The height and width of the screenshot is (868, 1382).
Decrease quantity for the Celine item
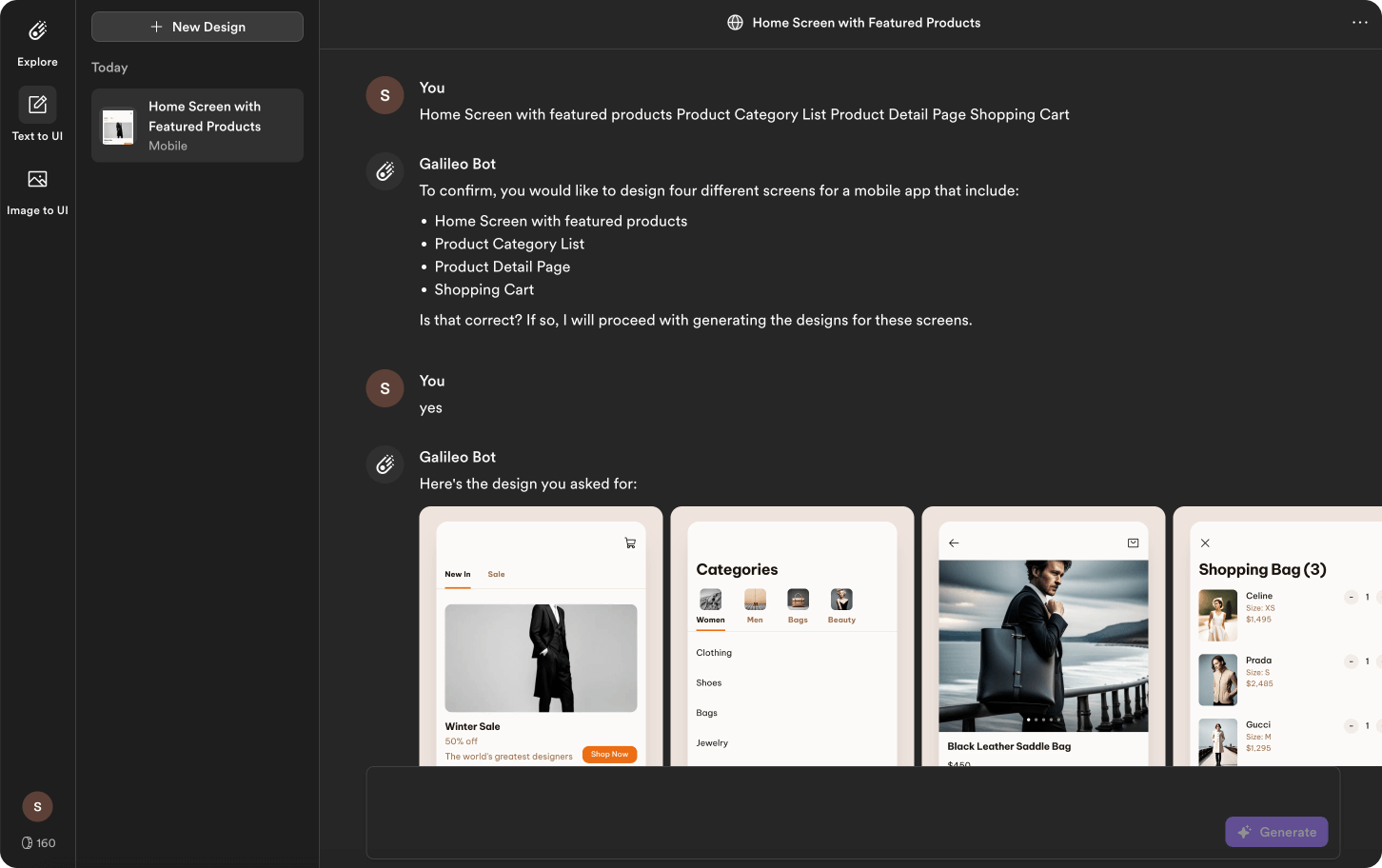[1351, 598]
